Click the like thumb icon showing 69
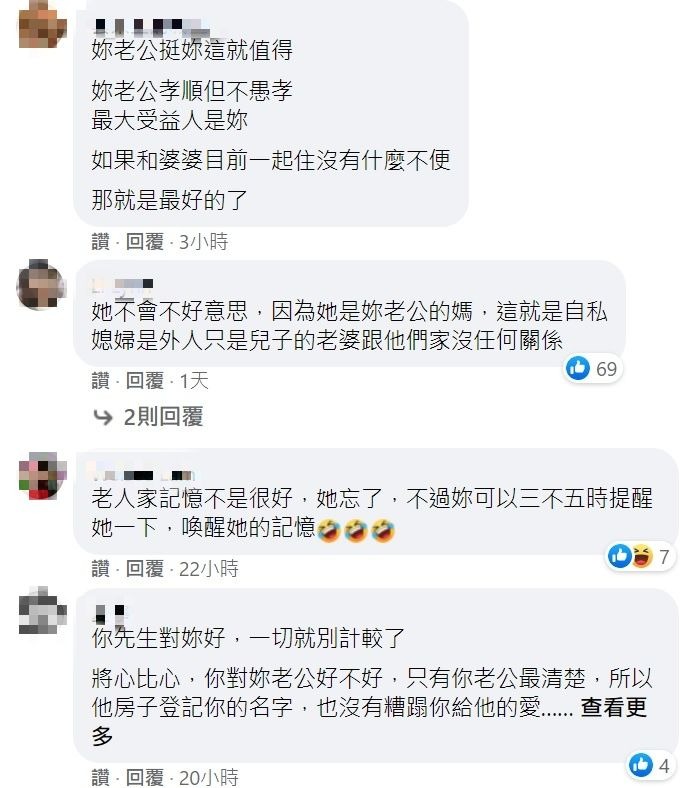 578,368
